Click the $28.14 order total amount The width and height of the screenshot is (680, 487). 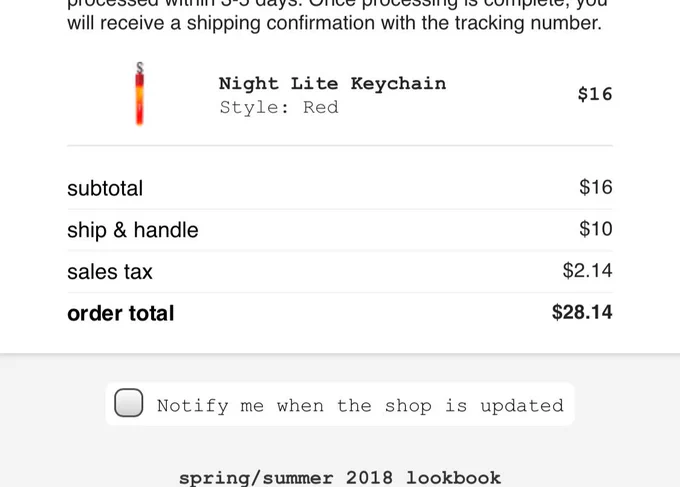click(582, 312)
